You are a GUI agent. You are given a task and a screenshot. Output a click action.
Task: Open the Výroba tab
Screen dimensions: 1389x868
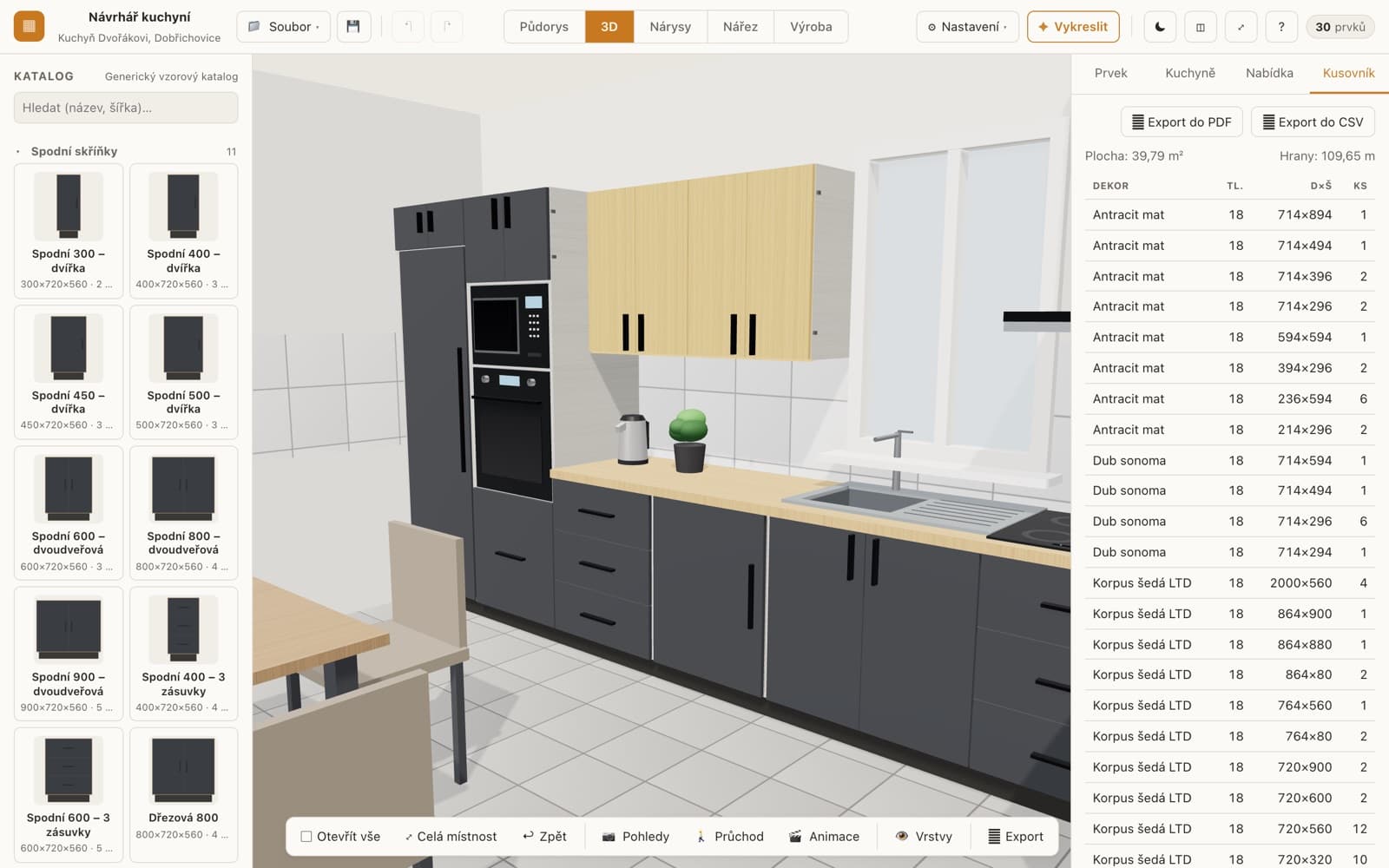(811, 27)
